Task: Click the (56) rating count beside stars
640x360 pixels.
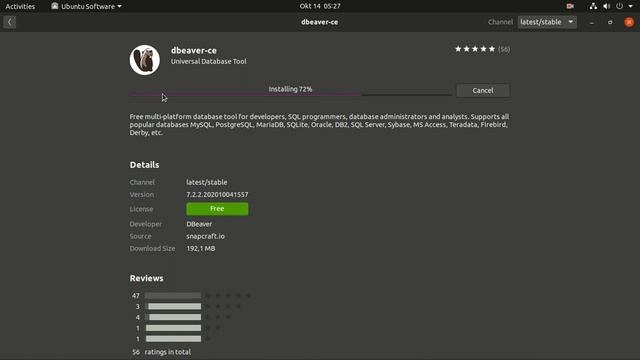Action: point(504,49)
